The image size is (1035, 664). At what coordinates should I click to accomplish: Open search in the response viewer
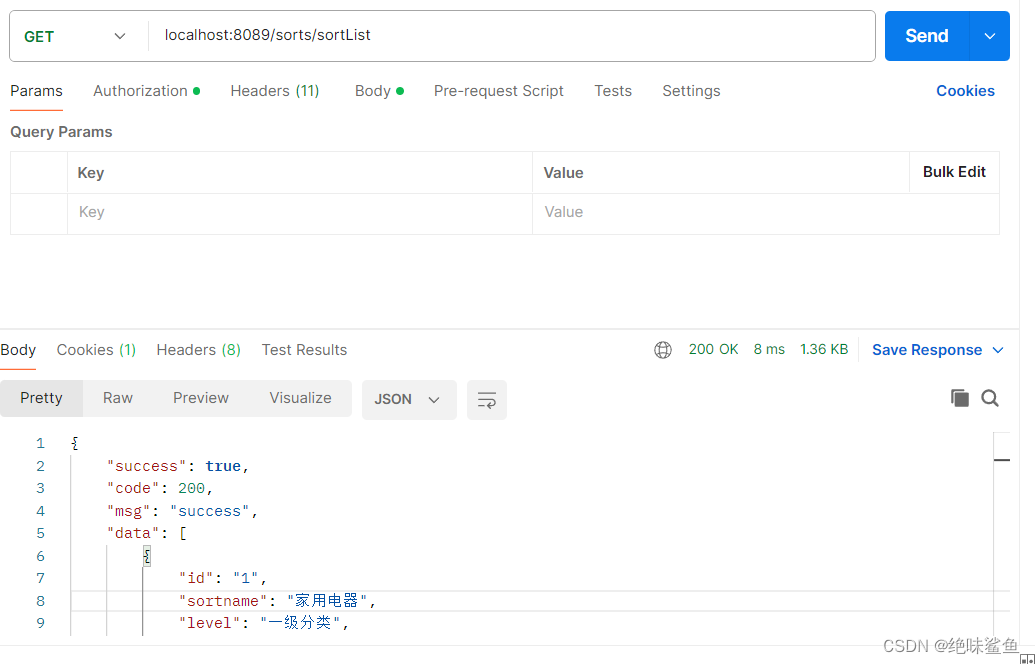click(x=990, y=398)
